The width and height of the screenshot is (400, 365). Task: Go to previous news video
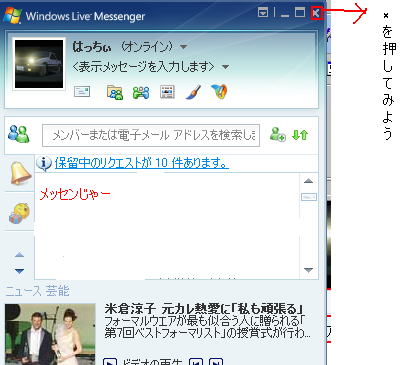[x=196, y=362]
